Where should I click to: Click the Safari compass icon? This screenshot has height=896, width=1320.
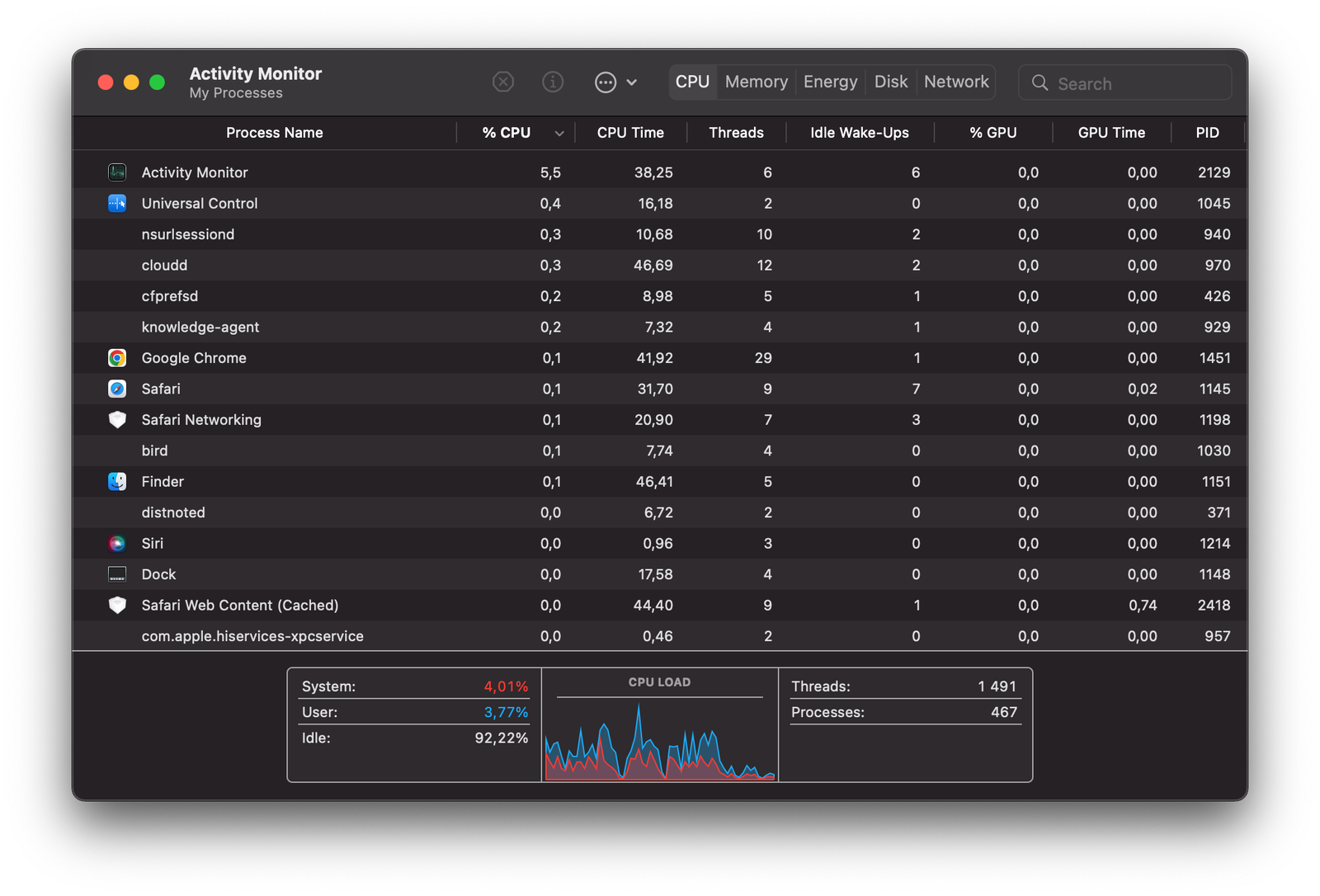click(117, 389)
